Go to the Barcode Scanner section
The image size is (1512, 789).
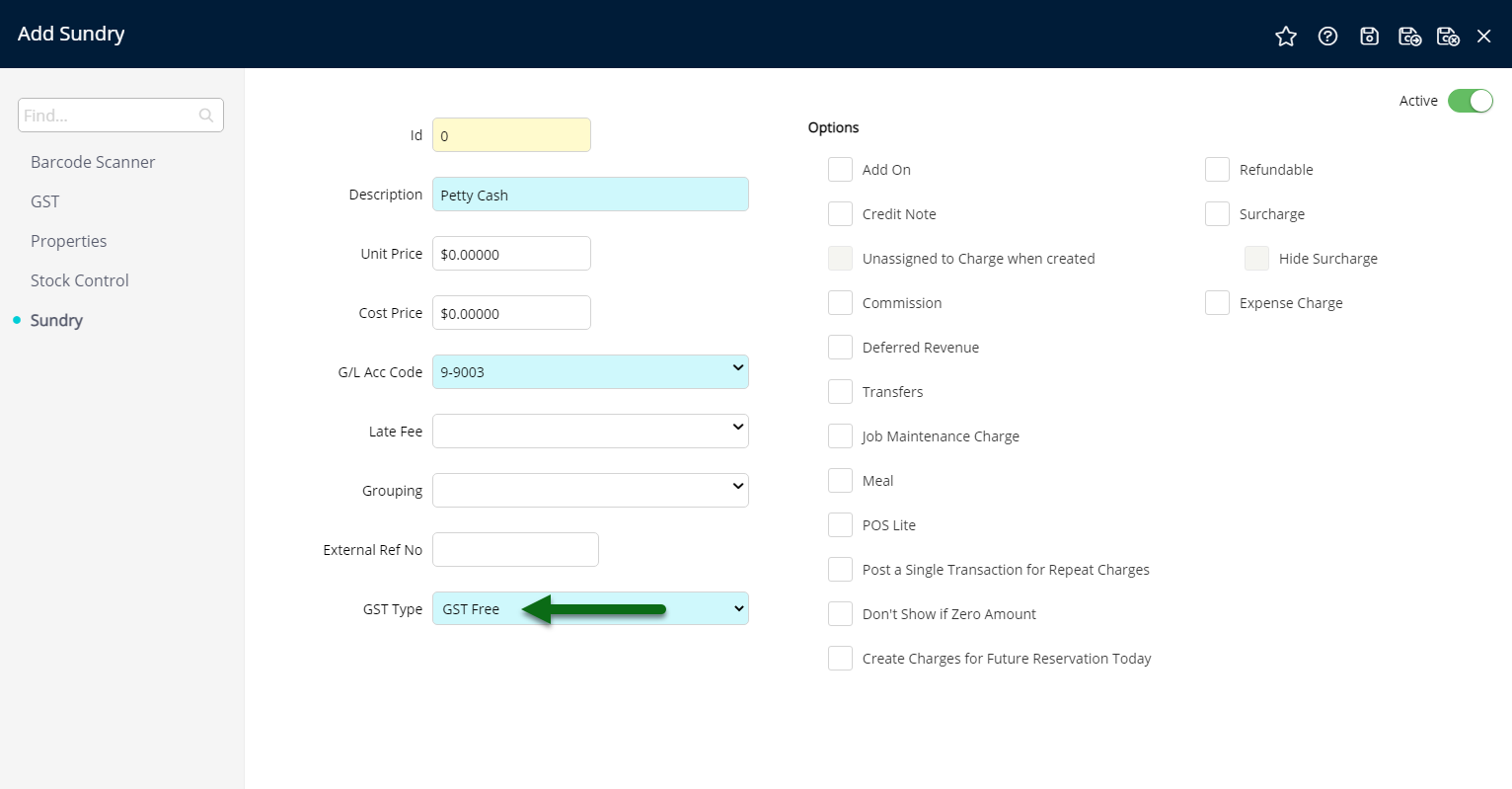[93, 162]
